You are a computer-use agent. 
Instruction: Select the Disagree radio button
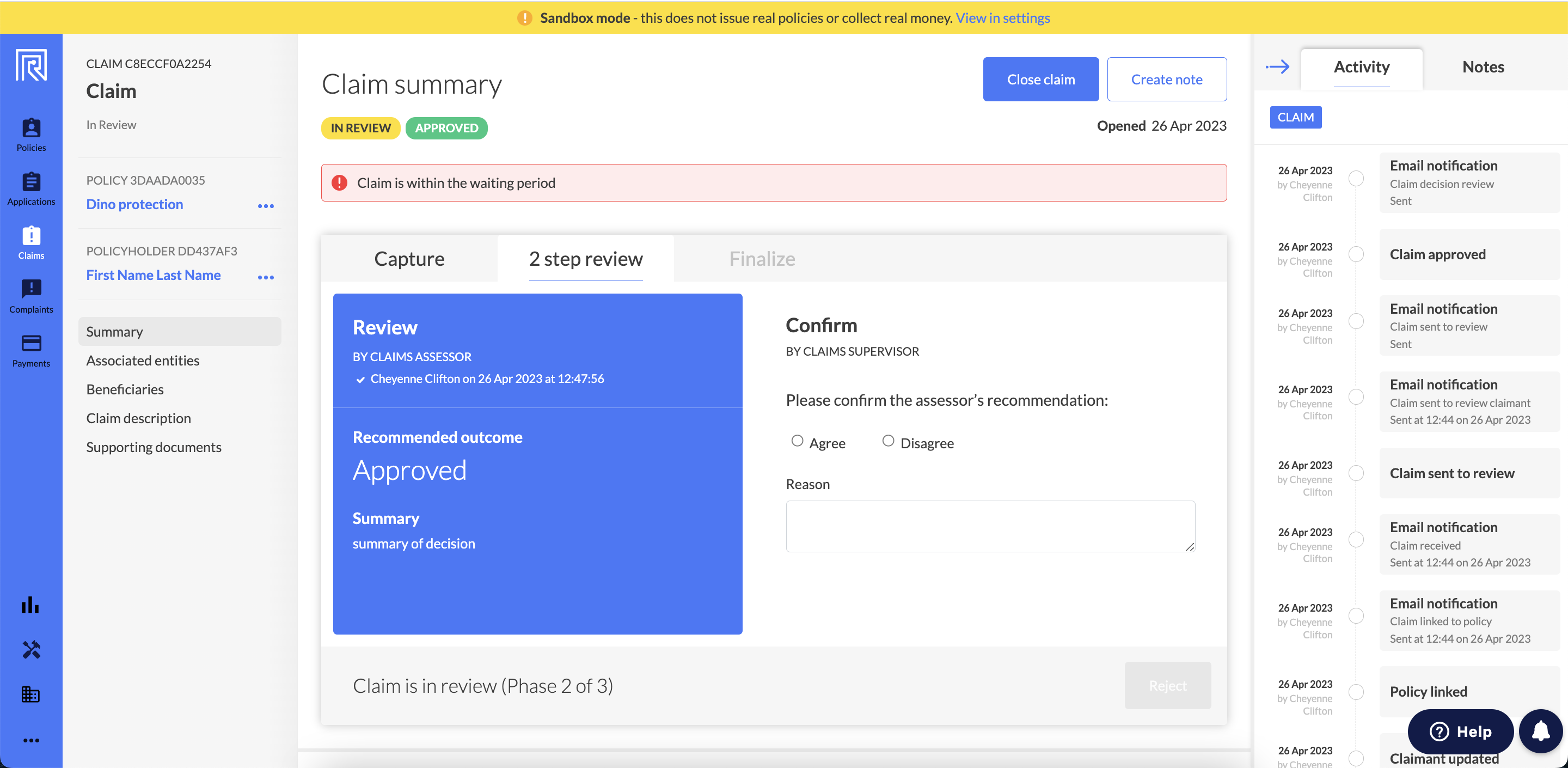888,441
